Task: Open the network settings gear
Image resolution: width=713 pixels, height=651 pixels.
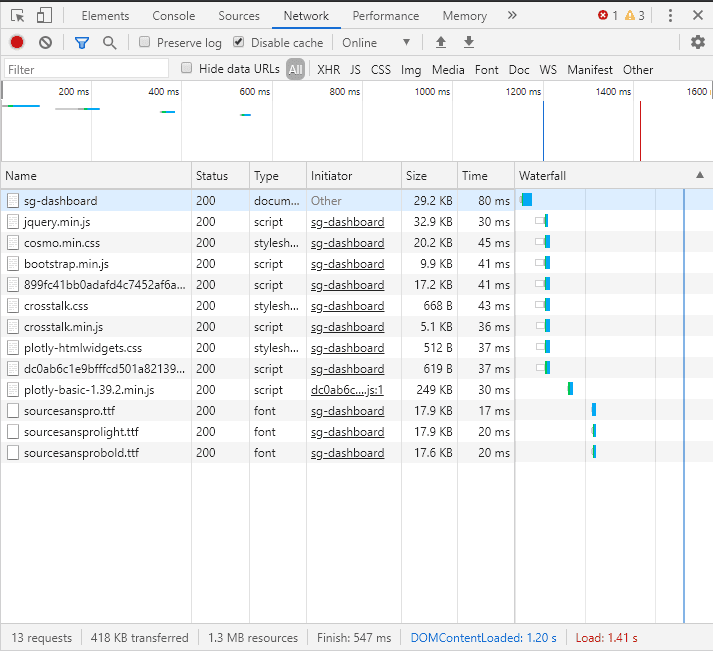Action: 698,42
